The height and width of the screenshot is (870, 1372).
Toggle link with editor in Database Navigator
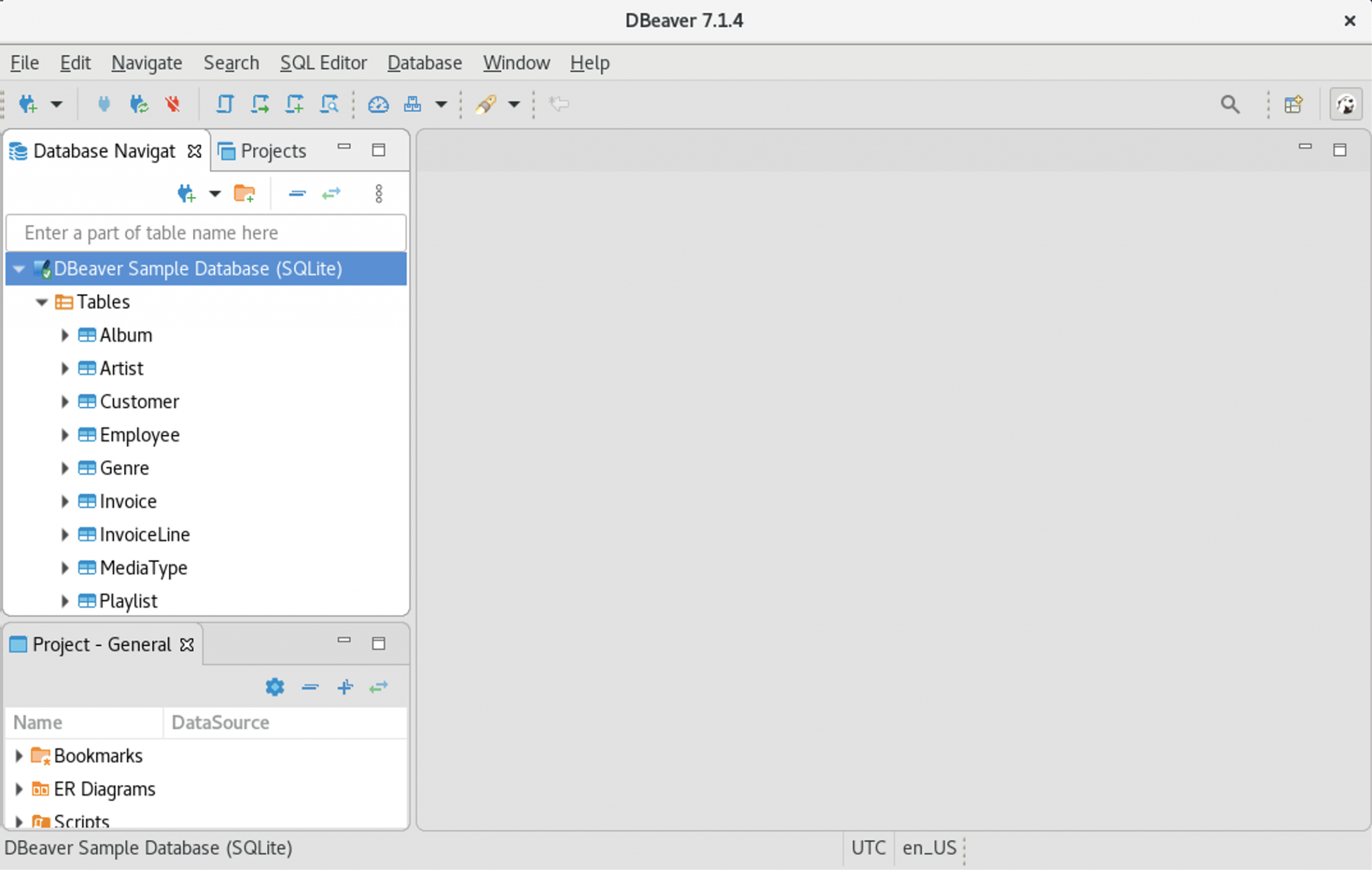(x=331, y=193)
